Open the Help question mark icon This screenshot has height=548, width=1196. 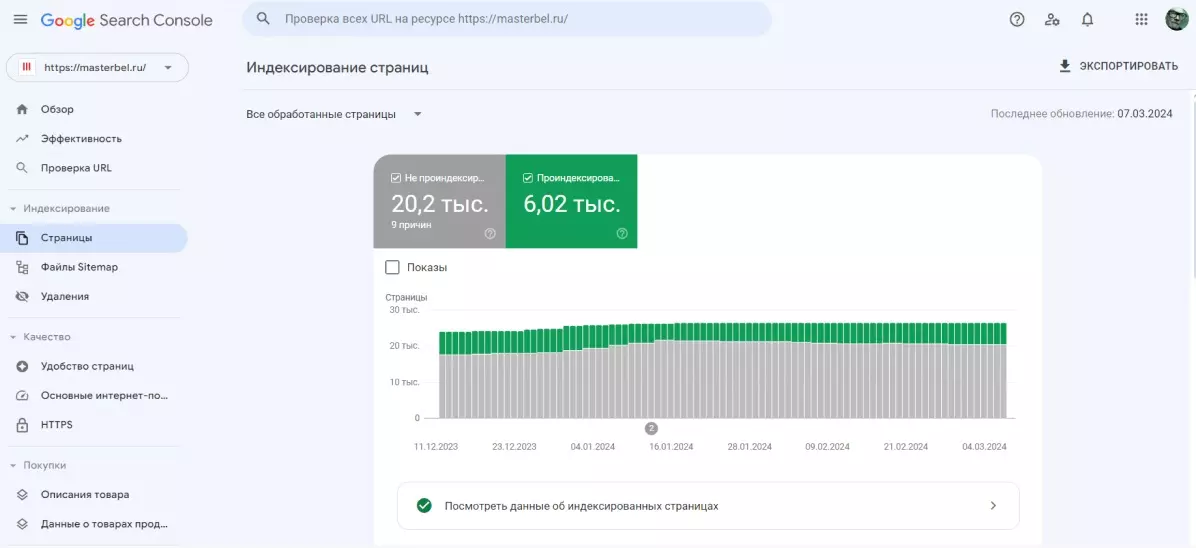pyautogui.click(x=1017, y=20)
